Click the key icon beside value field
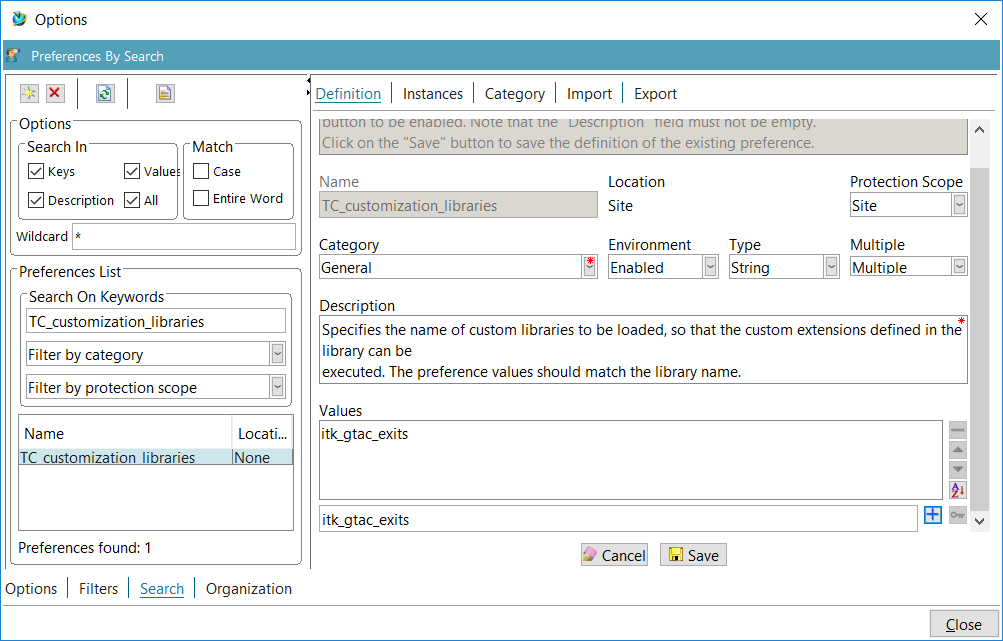The image size is (1003, 641). pyautogui.click(x=958, y=515)
